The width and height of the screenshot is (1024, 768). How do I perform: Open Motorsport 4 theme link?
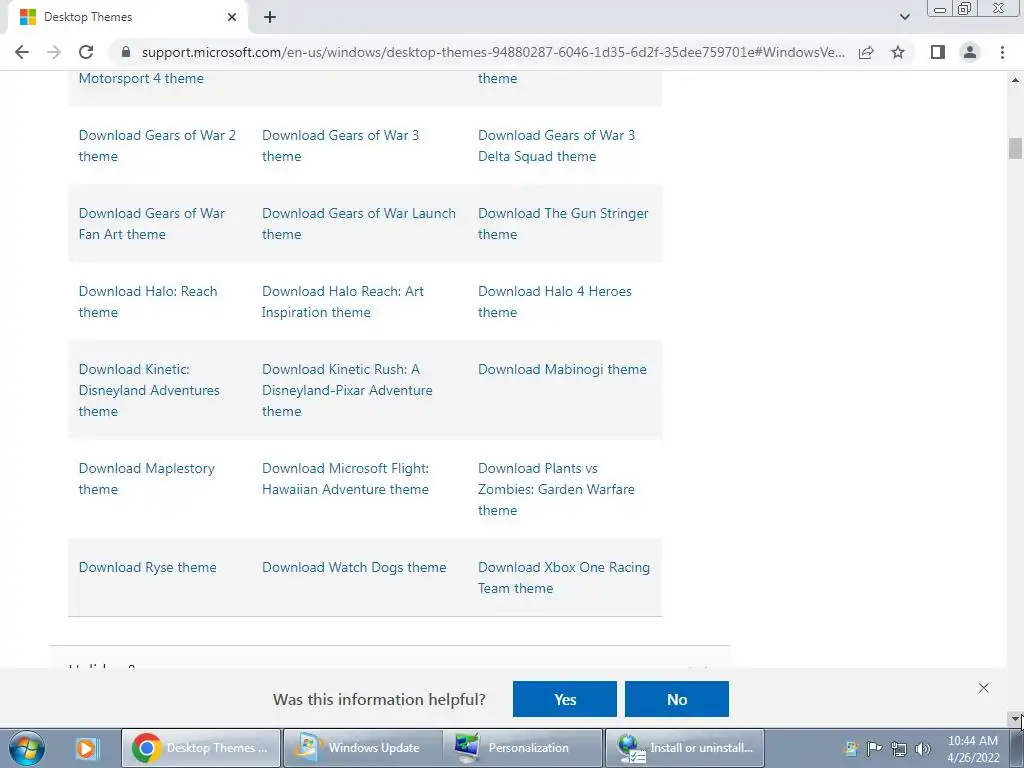click(141, 78)
